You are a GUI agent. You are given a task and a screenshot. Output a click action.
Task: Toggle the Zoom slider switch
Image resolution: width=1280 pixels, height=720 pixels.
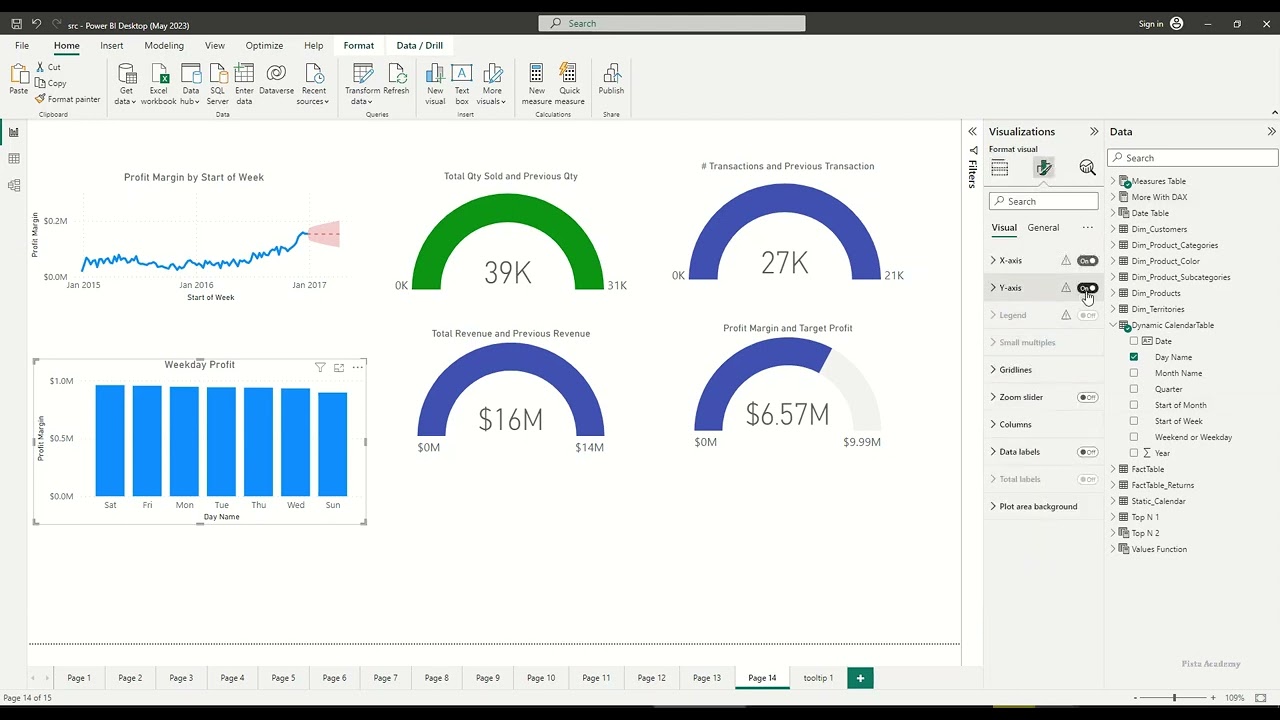point(1087,397)
